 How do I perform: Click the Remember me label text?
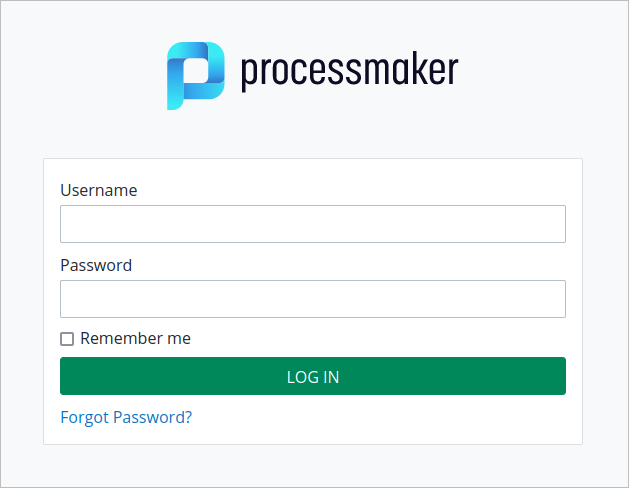coord(135,339)
